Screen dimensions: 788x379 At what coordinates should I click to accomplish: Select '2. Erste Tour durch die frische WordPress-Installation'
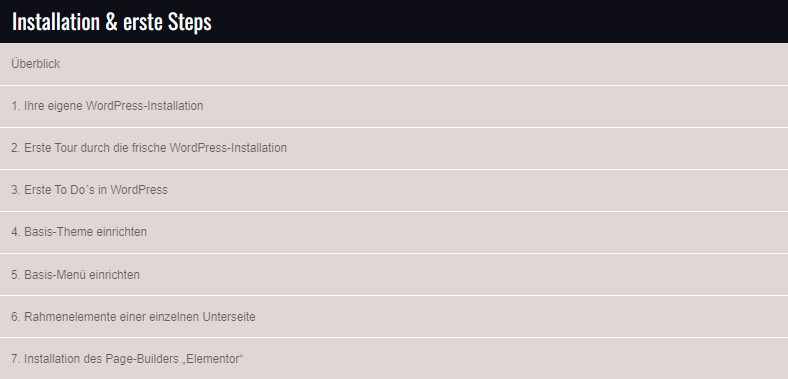(394, 148)
